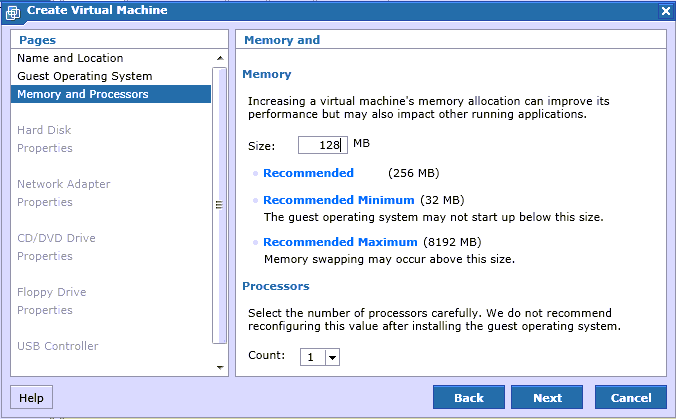Apply the Recommended memory size link
This screenshot has height=419, width=676.
(x=308, y=173)
